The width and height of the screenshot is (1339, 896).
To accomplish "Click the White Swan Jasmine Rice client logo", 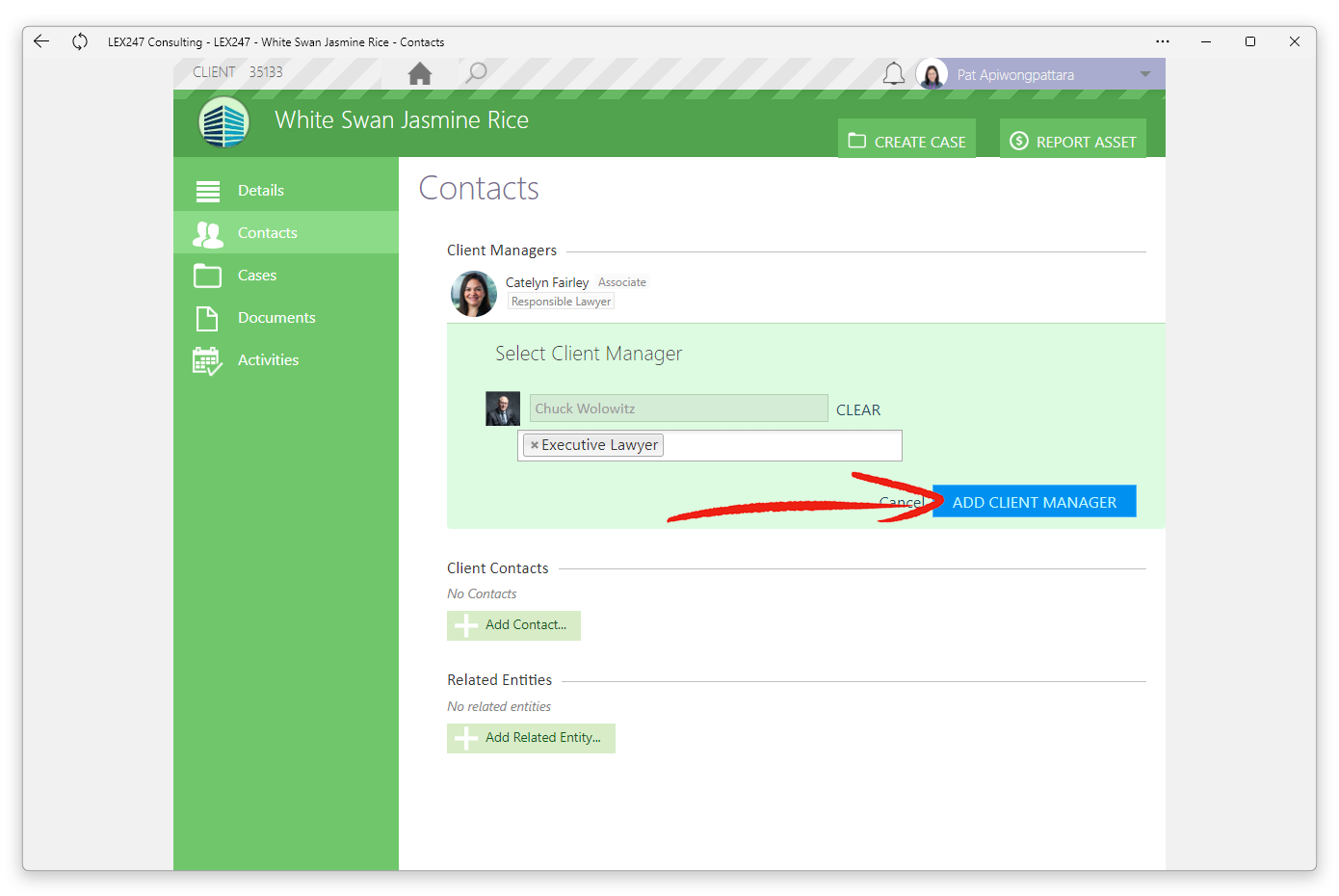I will (x=223, y=122).
